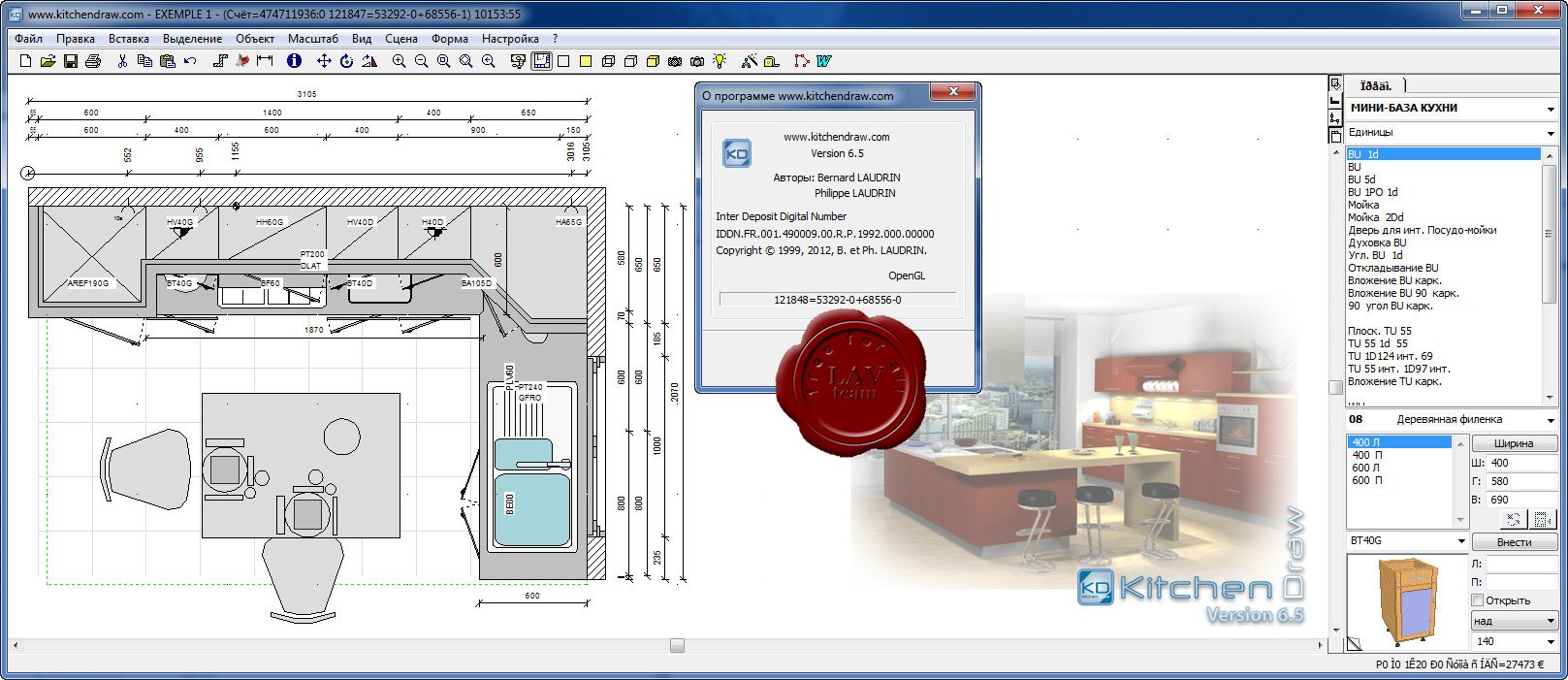1568x680 pixels.
Task: Select 'Плоск. TU 55' in catalog list
Action: [1380, 331]
